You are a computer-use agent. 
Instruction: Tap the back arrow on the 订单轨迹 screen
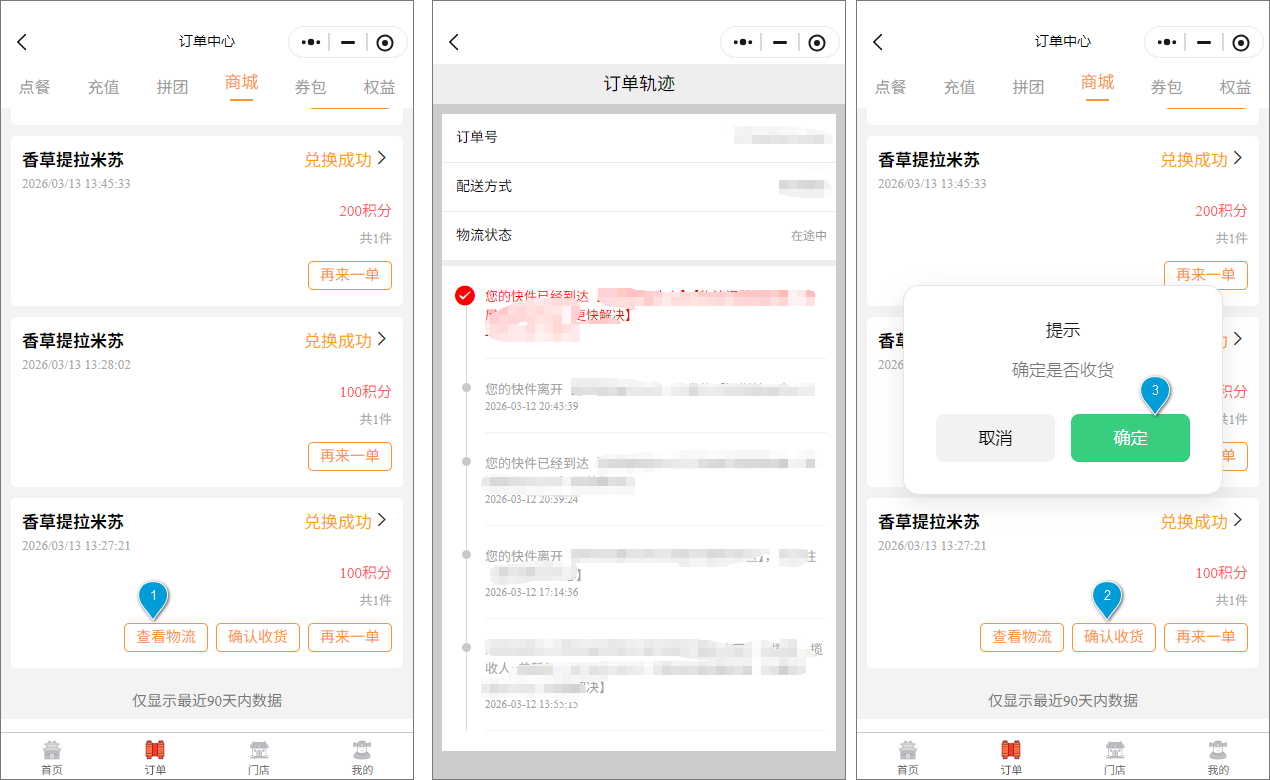click(x=454, y=42)
